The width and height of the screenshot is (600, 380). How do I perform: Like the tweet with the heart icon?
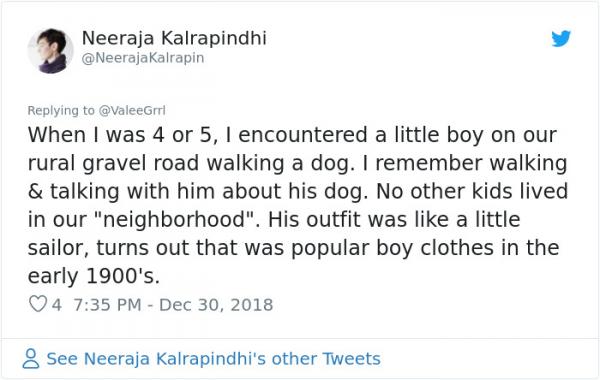tap(38, 304)
